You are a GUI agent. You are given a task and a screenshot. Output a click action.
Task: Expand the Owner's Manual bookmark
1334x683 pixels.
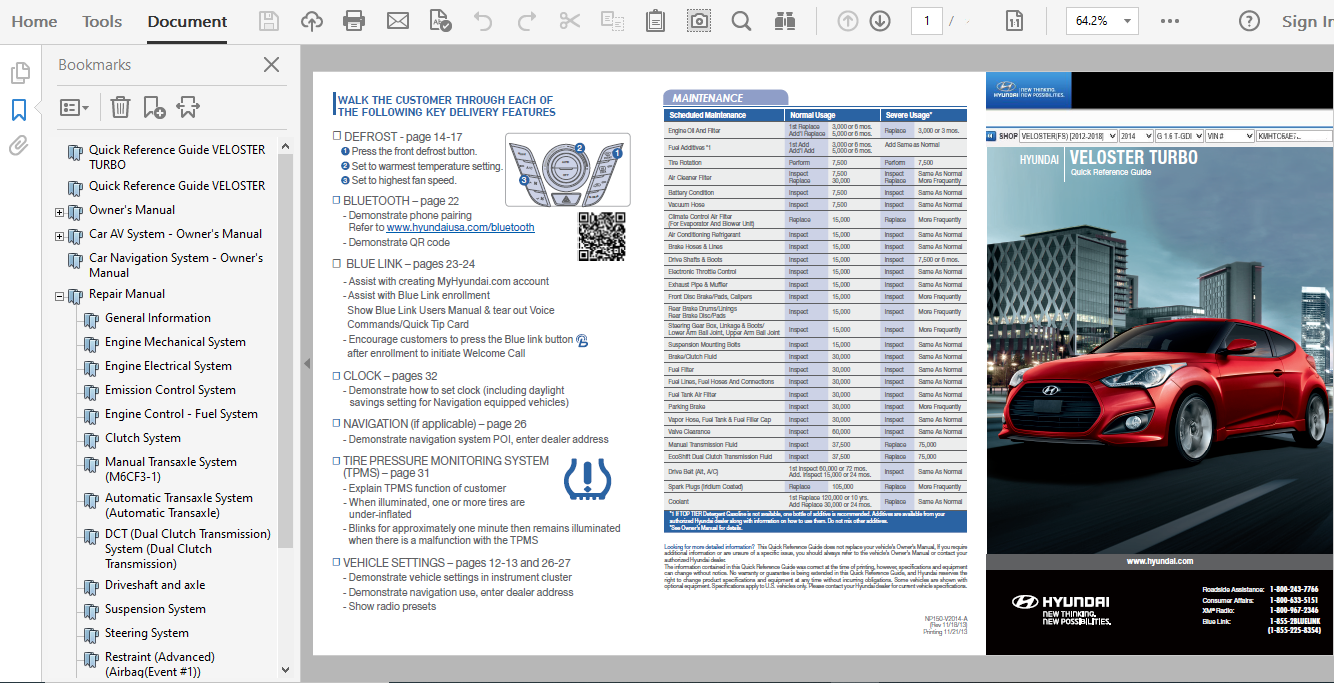pos(59,211)
